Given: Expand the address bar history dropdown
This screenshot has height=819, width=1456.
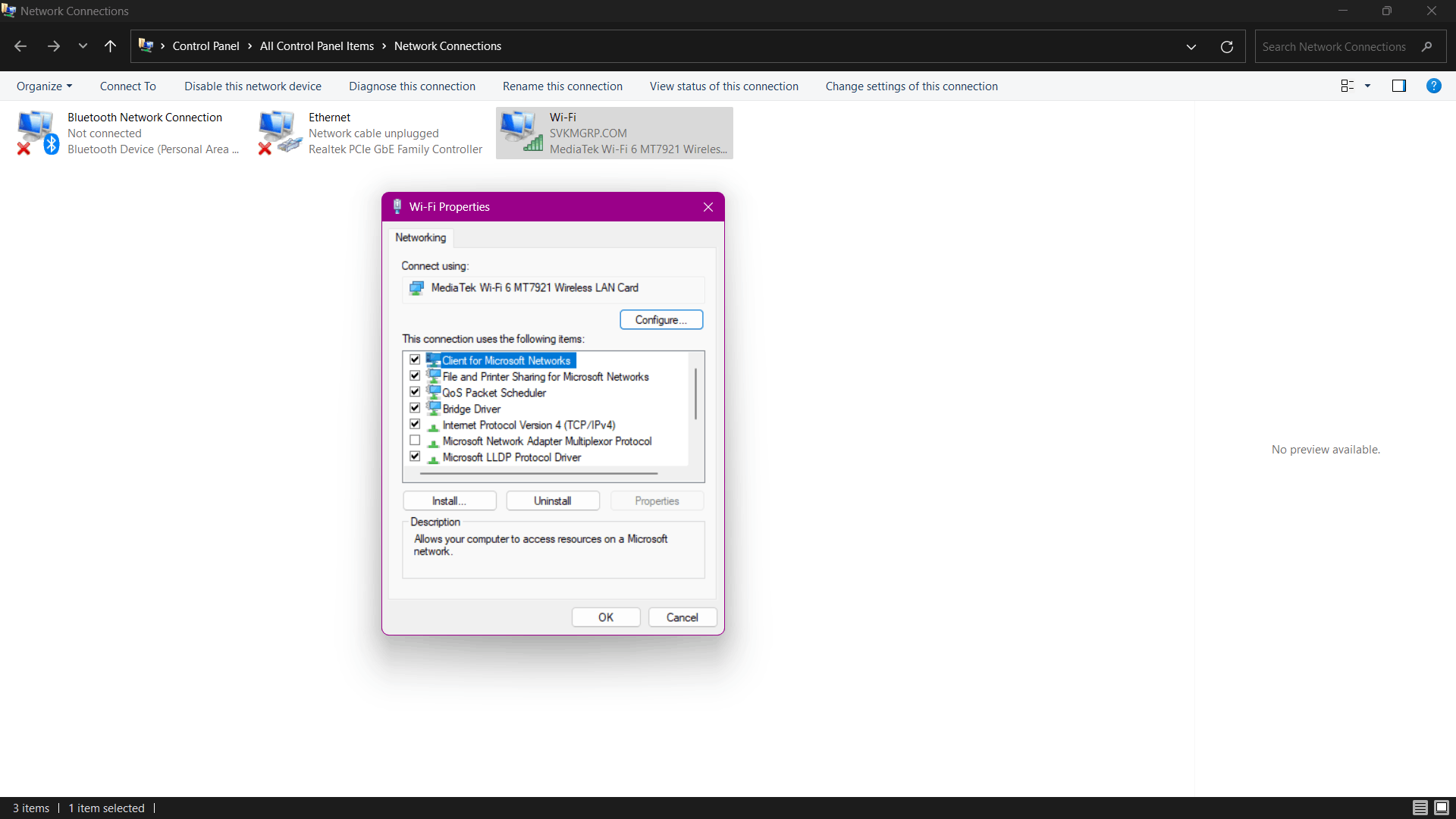Looking at the screenshot, I should 1191,47.
